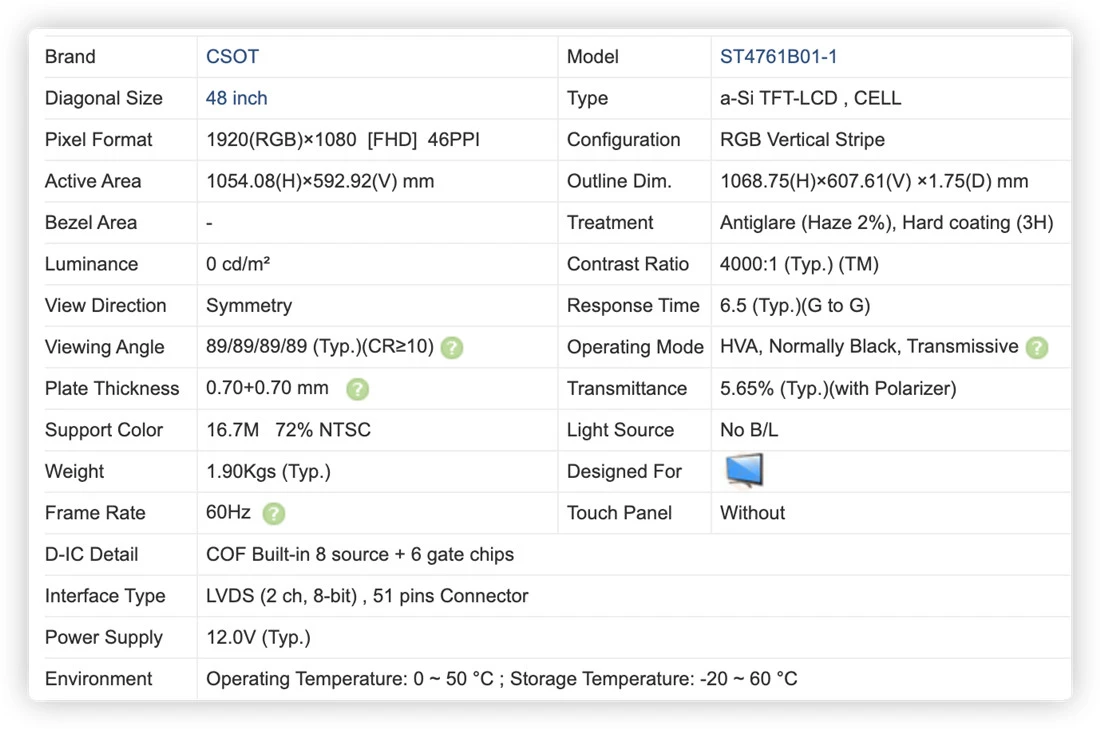Click the Environment temperature row text
The height and width of the screenshot is (729, 1100).
click(x=502, y=678)
